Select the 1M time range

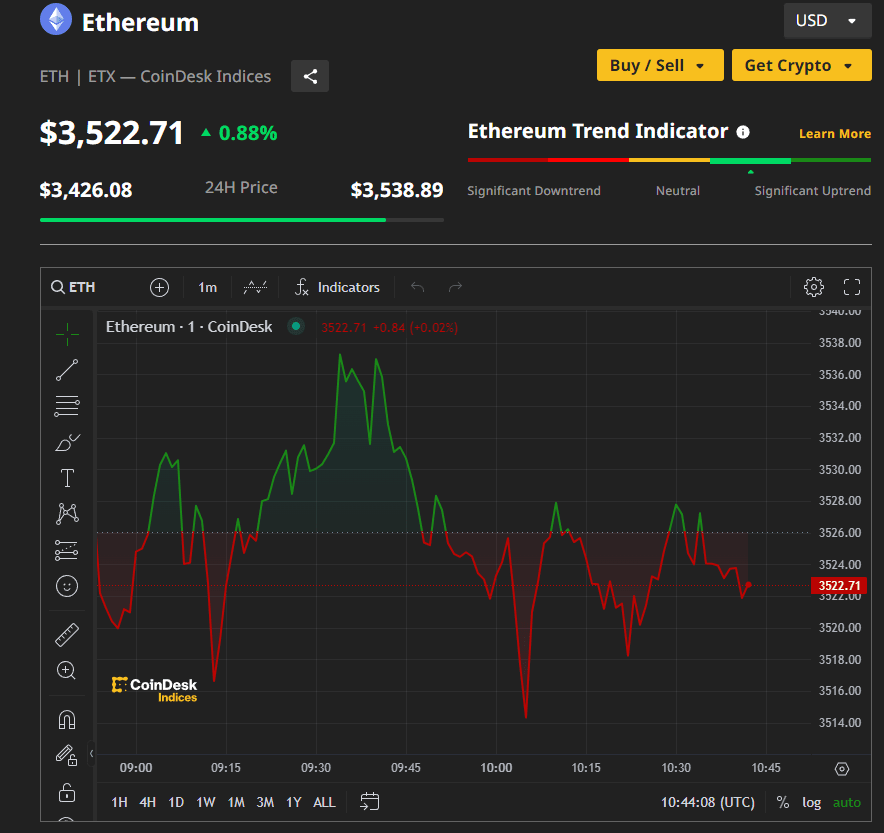(236, 802)
